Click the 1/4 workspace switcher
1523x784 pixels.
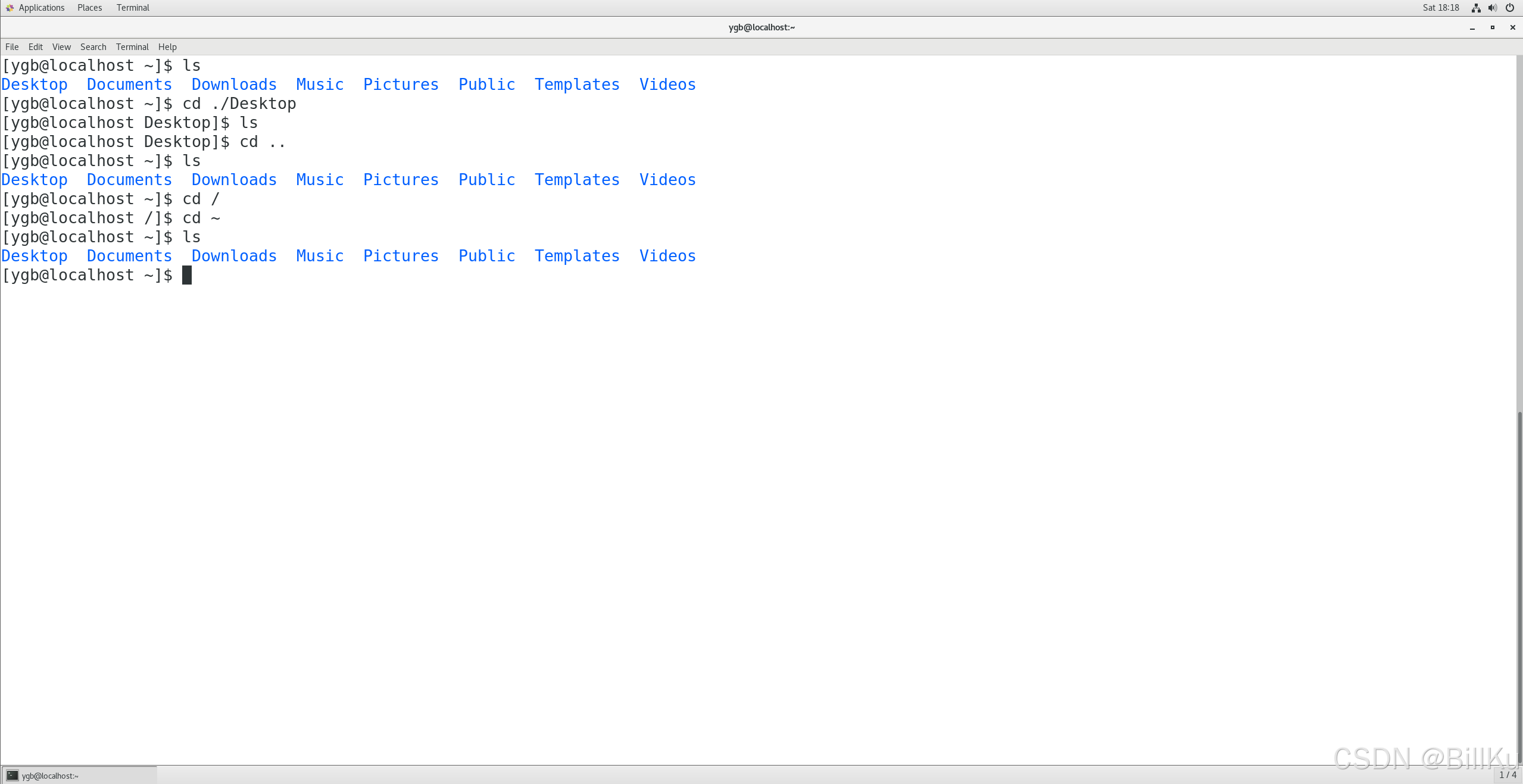coord(1508,775)
